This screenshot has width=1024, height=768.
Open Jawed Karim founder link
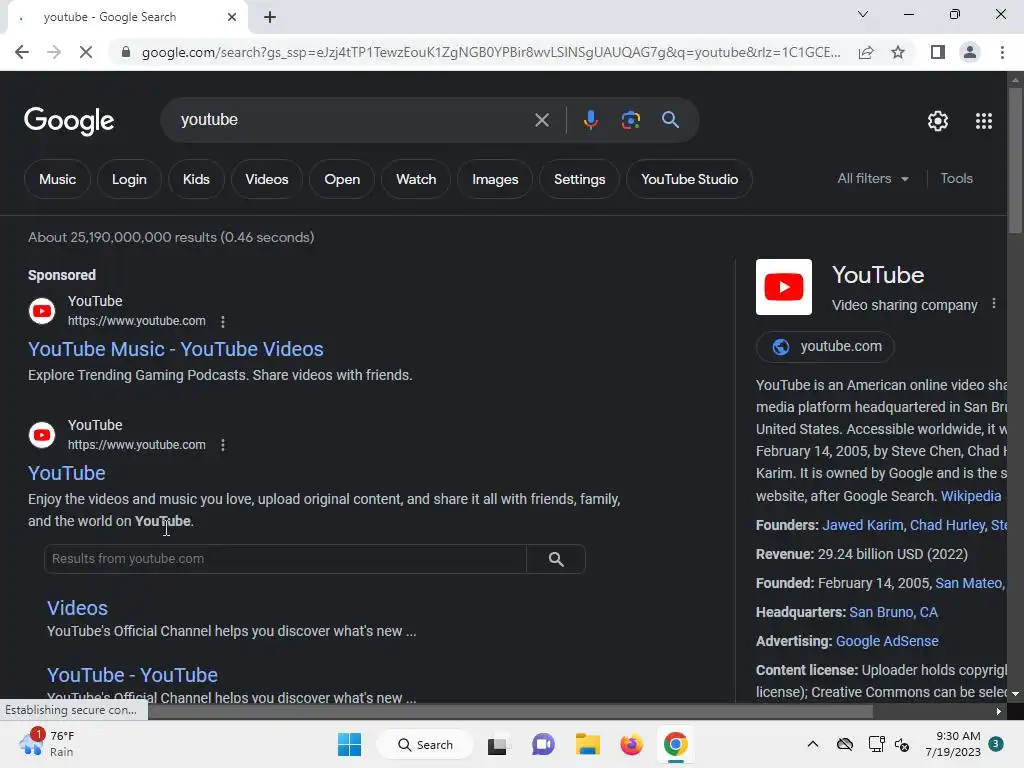[x=863, y=525]
